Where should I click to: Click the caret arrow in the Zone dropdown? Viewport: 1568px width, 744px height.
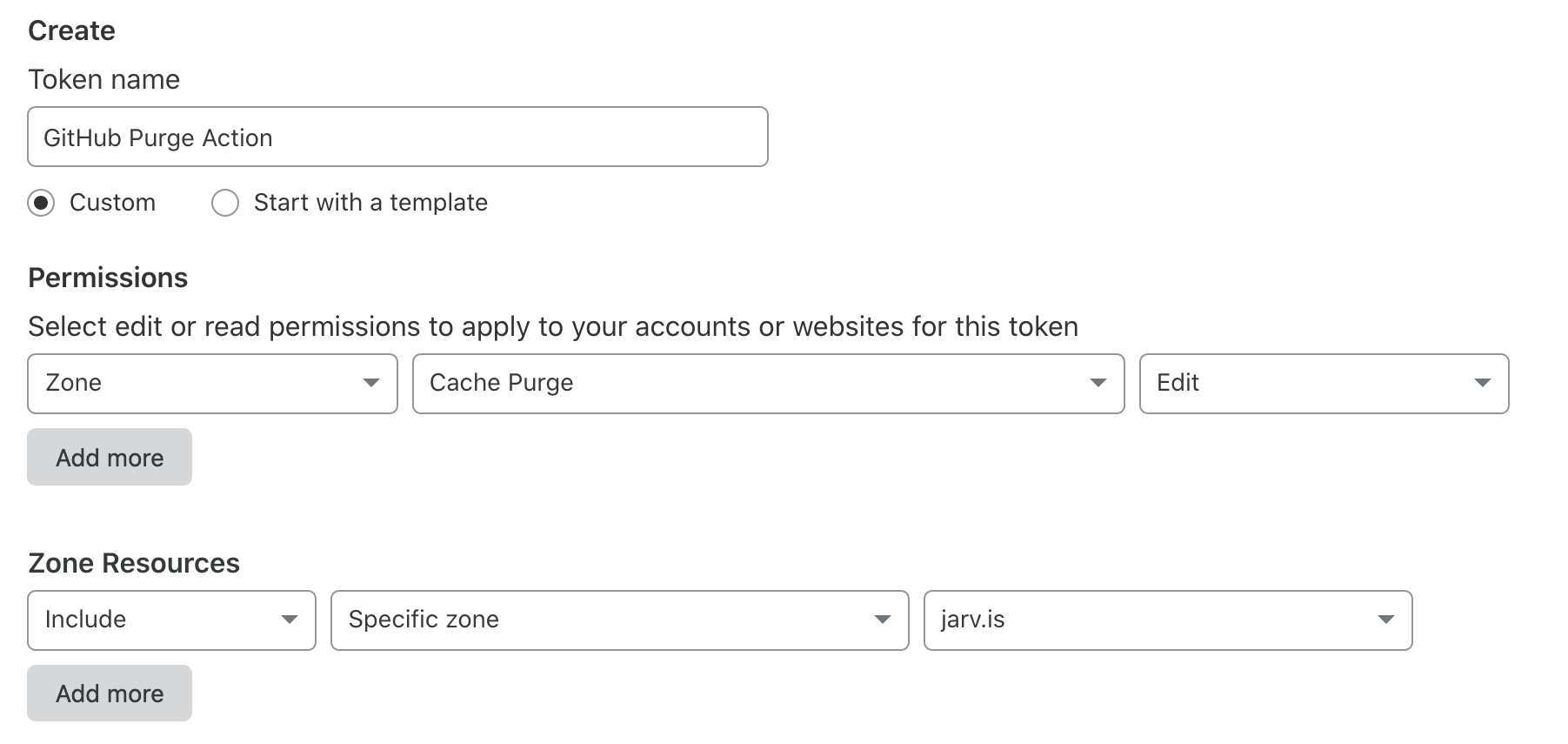[371, 383]
